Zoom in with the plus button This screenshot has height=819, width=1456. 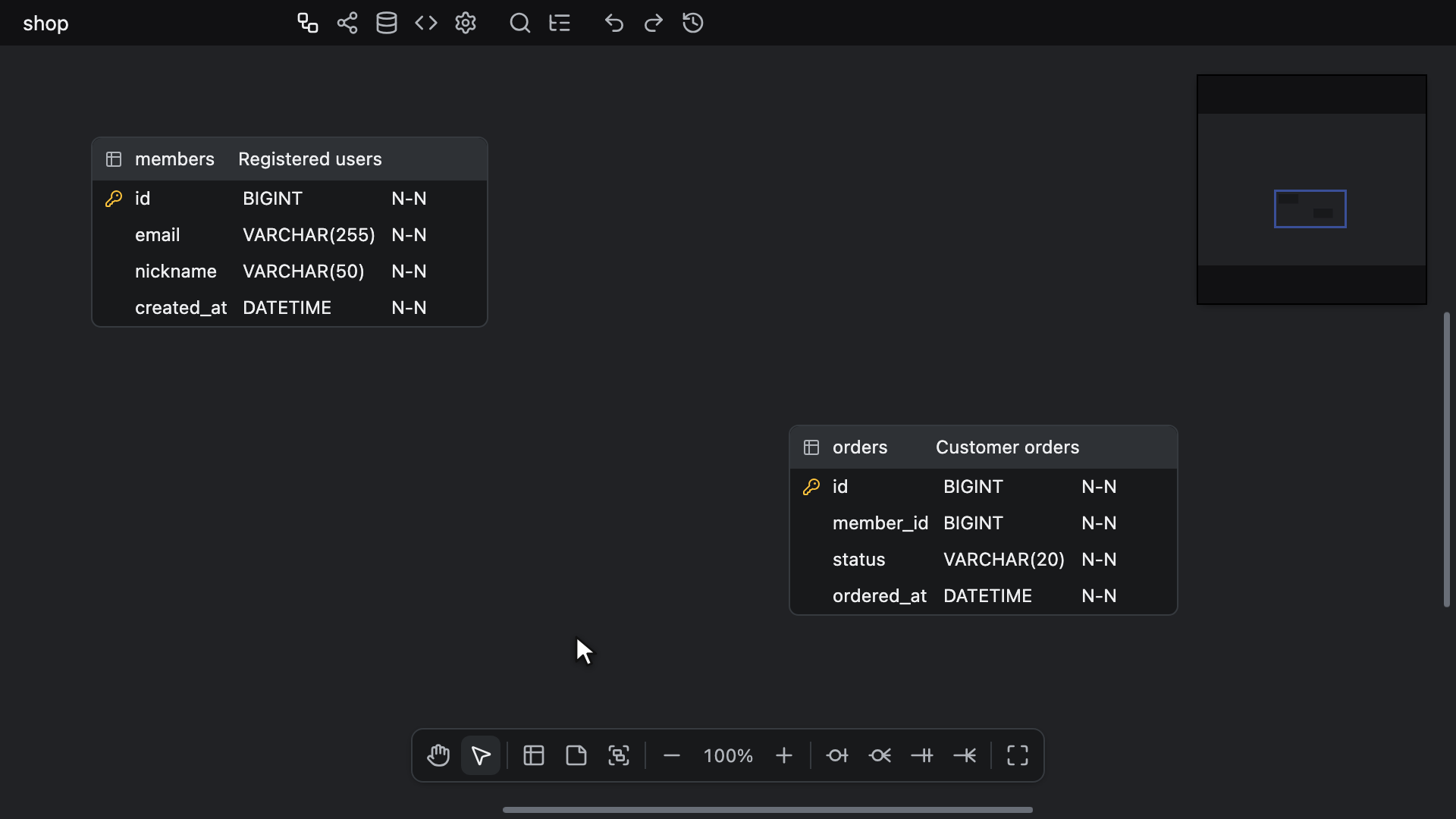784,755
